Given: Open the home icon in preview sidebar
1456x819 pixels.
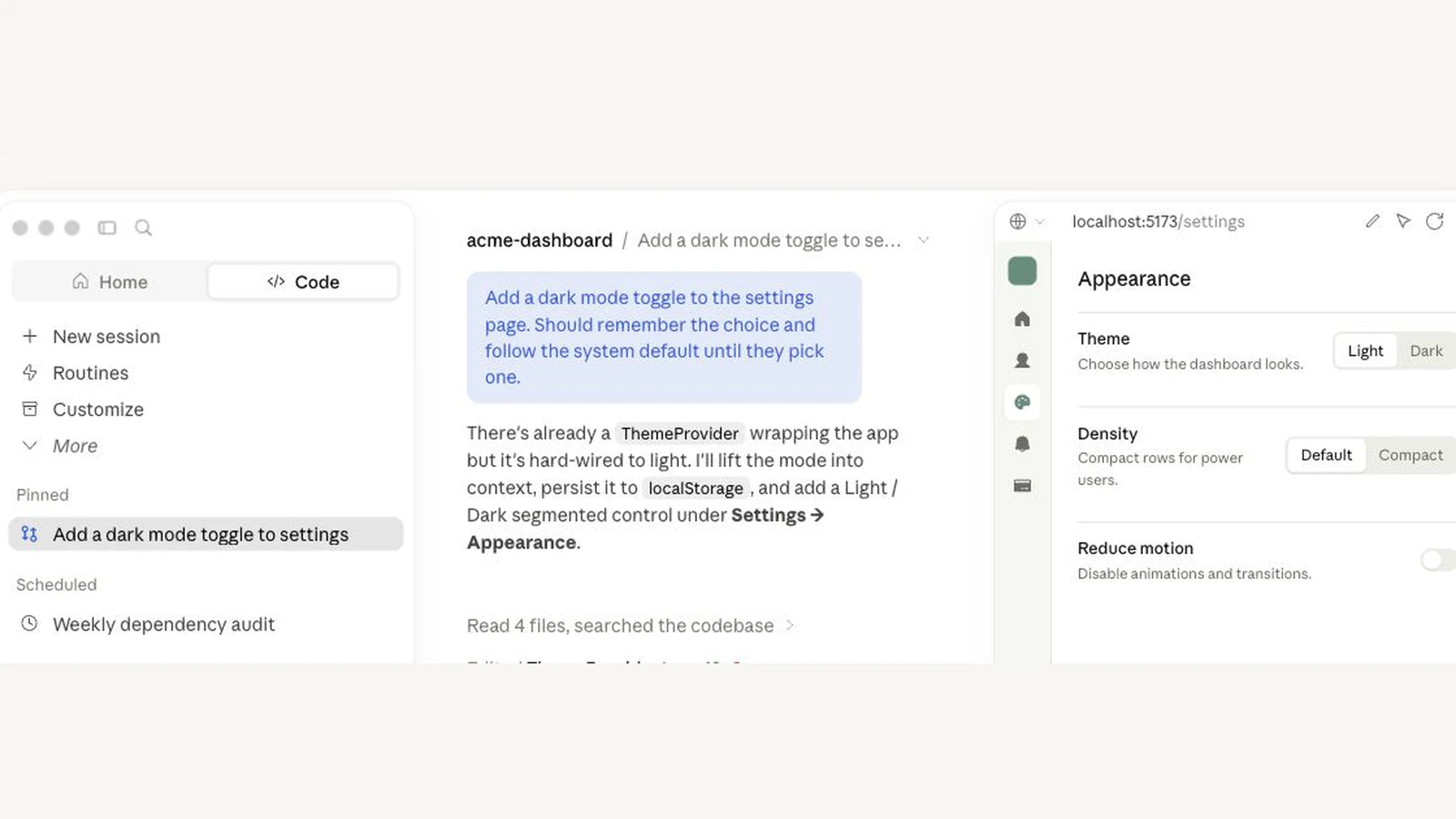Looking at the screenshot, I should tap(1023, 319).
